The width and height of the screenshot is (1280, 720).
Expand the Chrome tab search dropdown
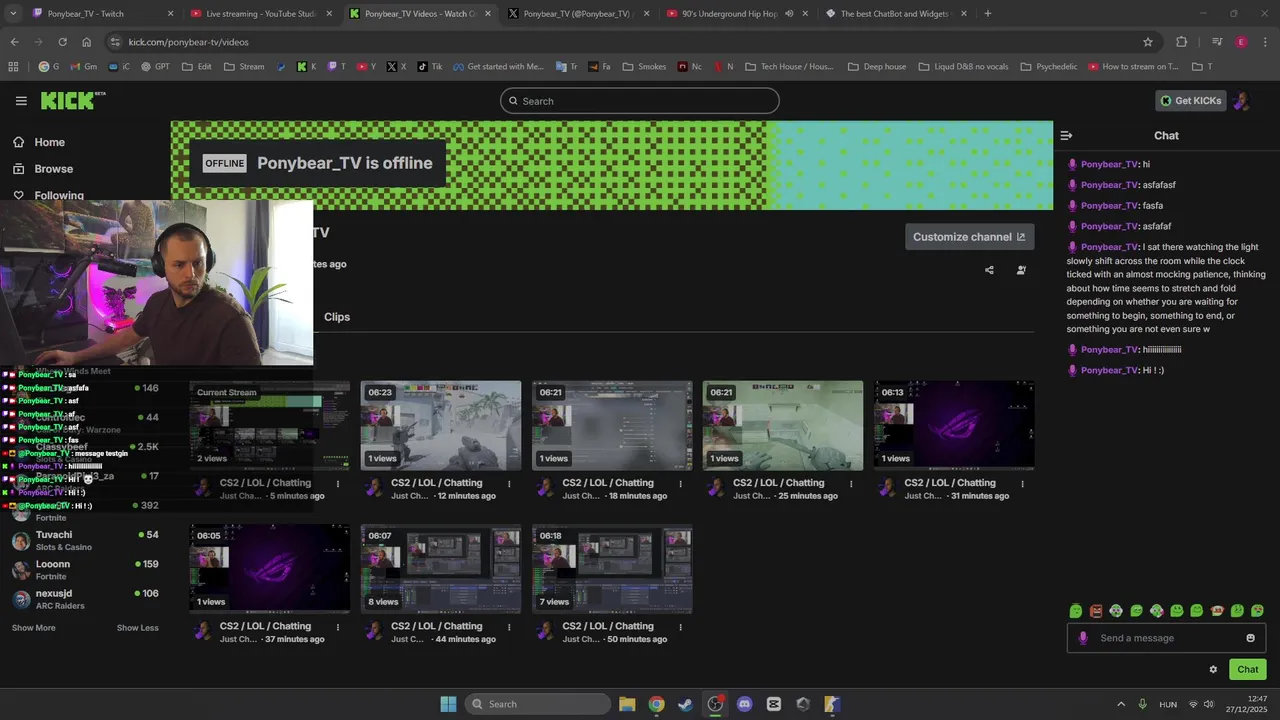point(13,13)
